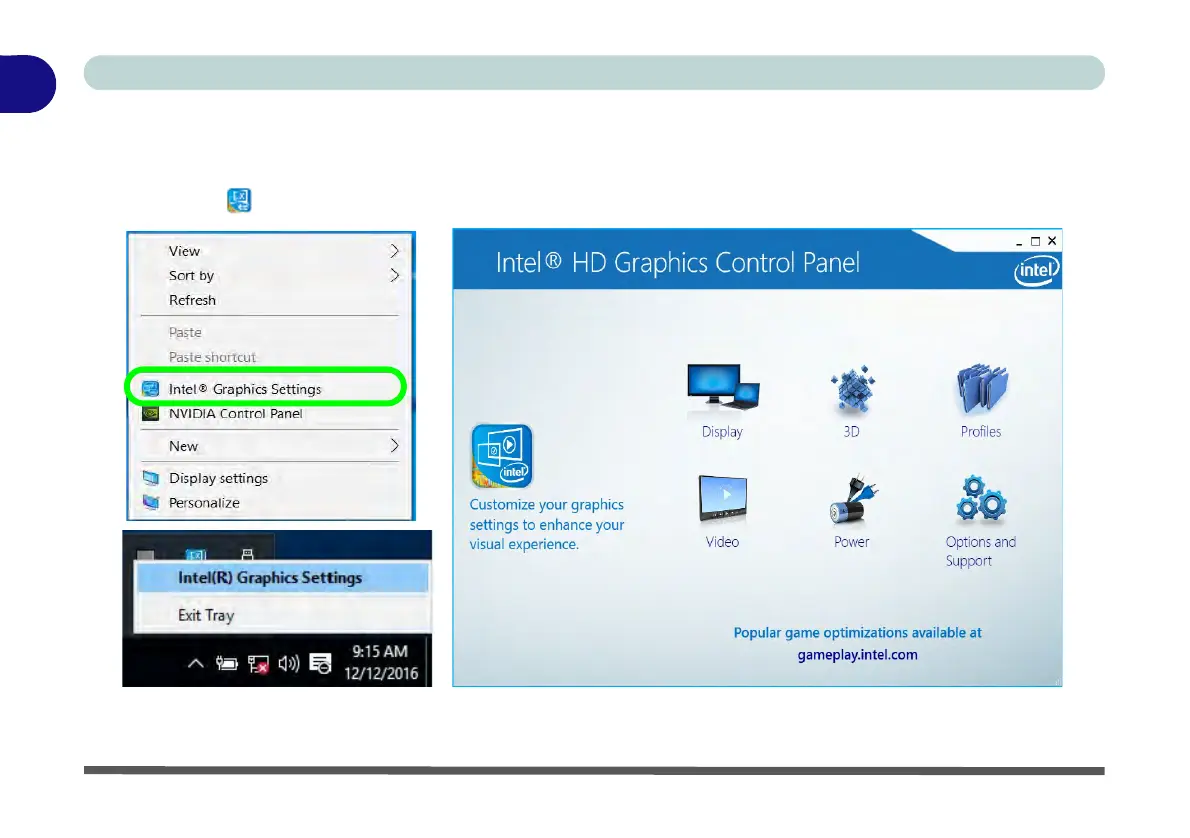Click 'Popular game optimizations available at' text
Image resolution: width=1190 pixels, height=838 pixels.
point(858,632)
